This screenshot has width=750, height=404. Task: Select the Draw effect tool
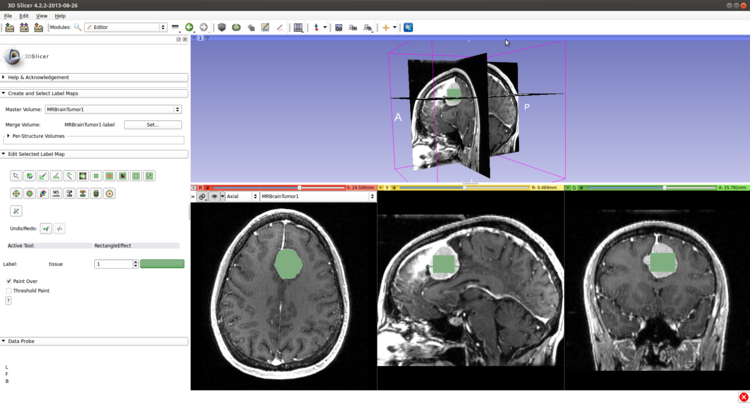[56, 176]
